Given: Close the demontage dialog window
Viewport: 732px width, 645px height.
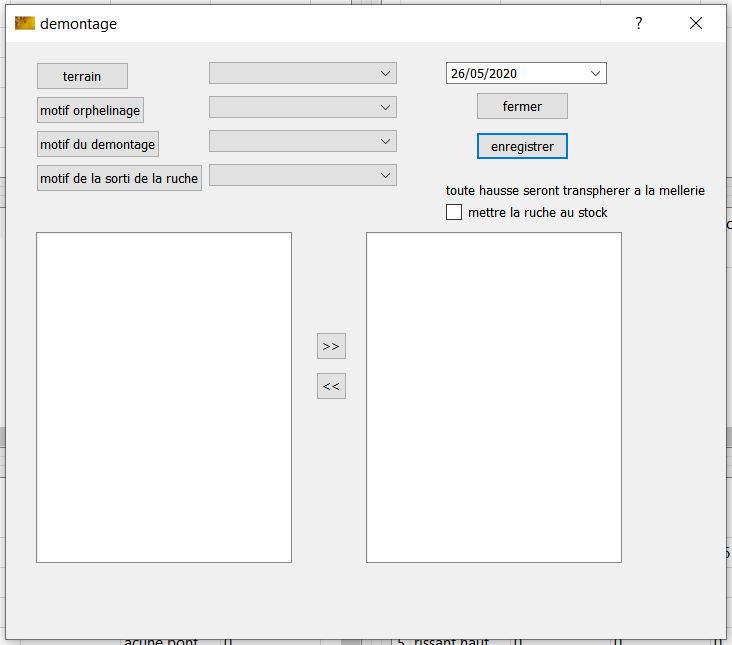Looking at the screenshot, I should [x=696, y=24].
